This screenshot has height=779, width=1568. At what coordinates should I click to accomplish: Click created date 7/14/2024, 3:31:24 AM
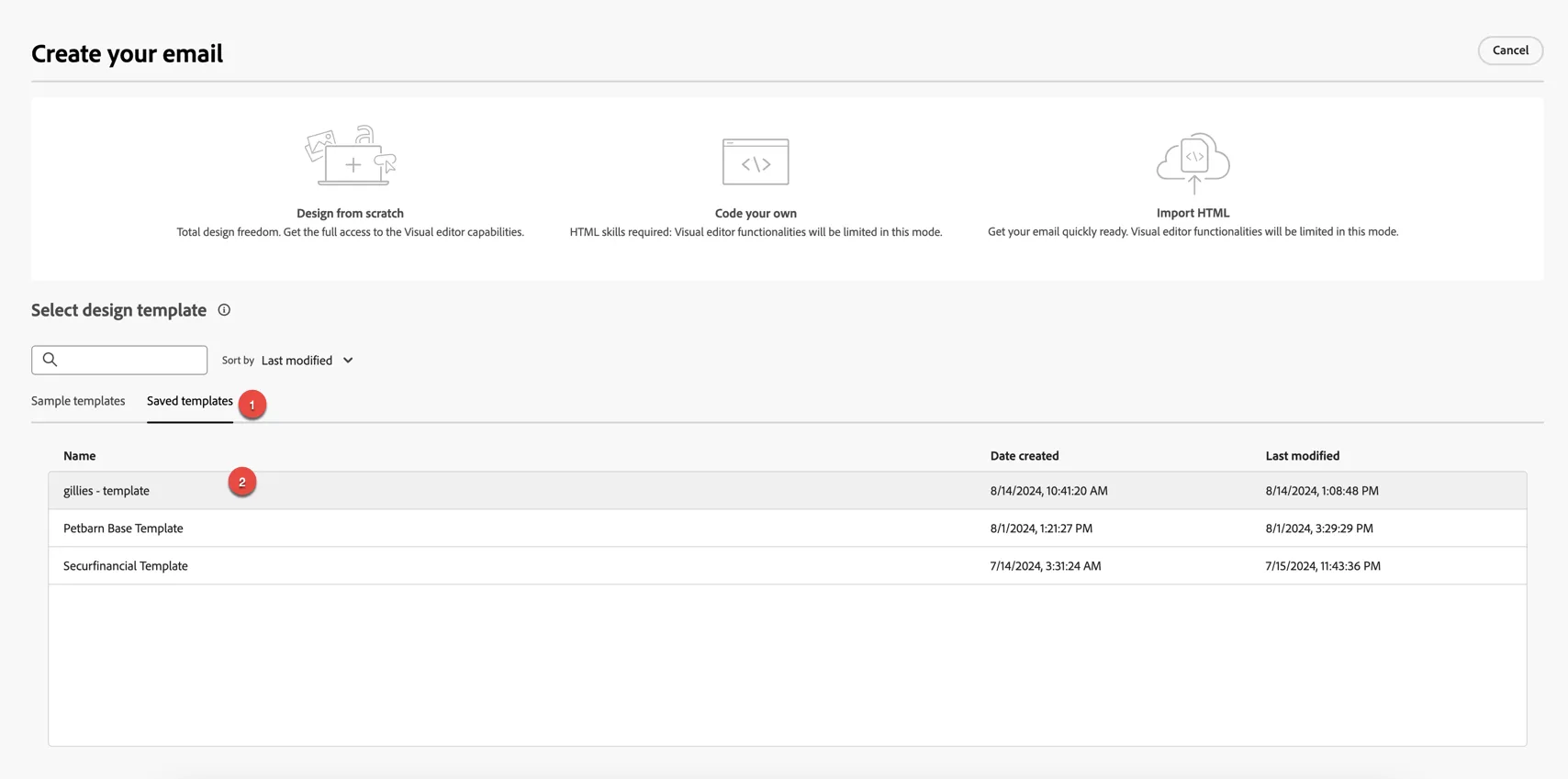click(1046, 566)
